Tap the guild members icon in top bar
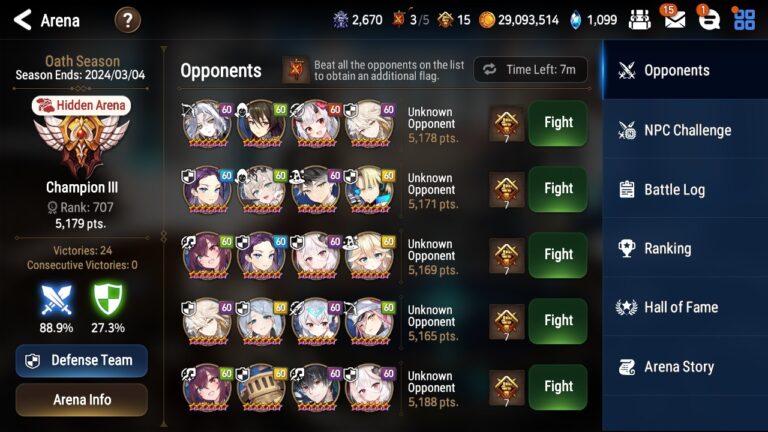 click(640, 20)
